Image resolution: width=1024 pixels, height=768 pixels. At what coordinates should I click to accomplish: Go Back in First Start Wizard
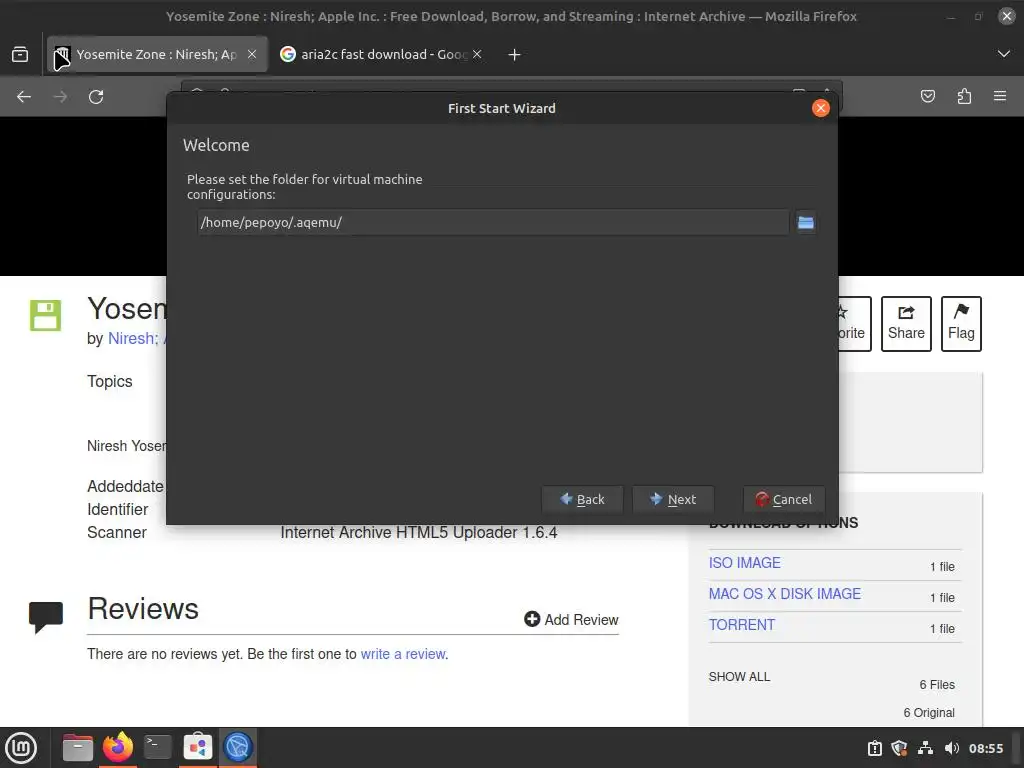pos(583,500)
